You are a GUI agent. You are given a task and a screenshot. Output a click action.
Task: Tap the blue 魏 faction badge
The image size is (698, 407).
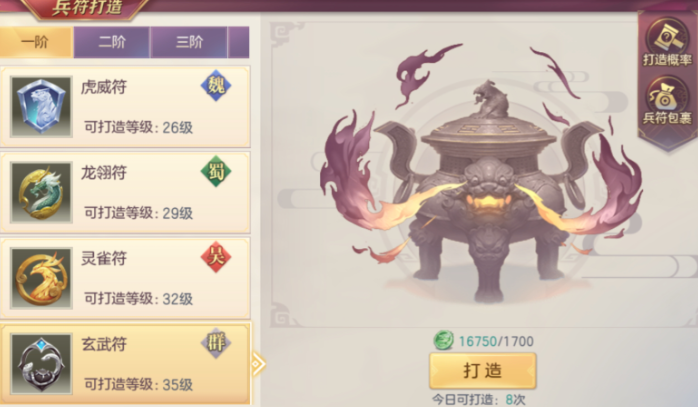point(216,85)
